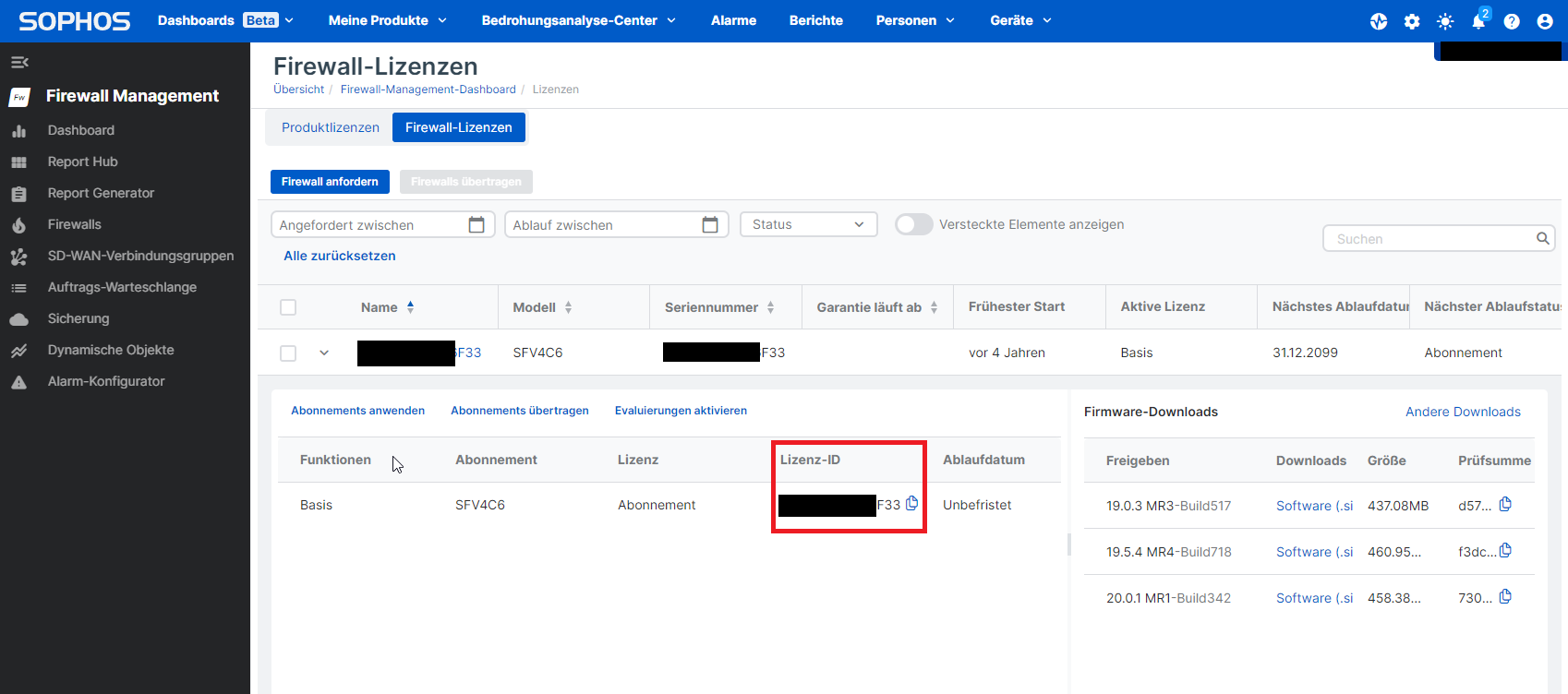
Task: Switch to the Firewall-Lizenzen tab
Action: (x=459, y=127)
